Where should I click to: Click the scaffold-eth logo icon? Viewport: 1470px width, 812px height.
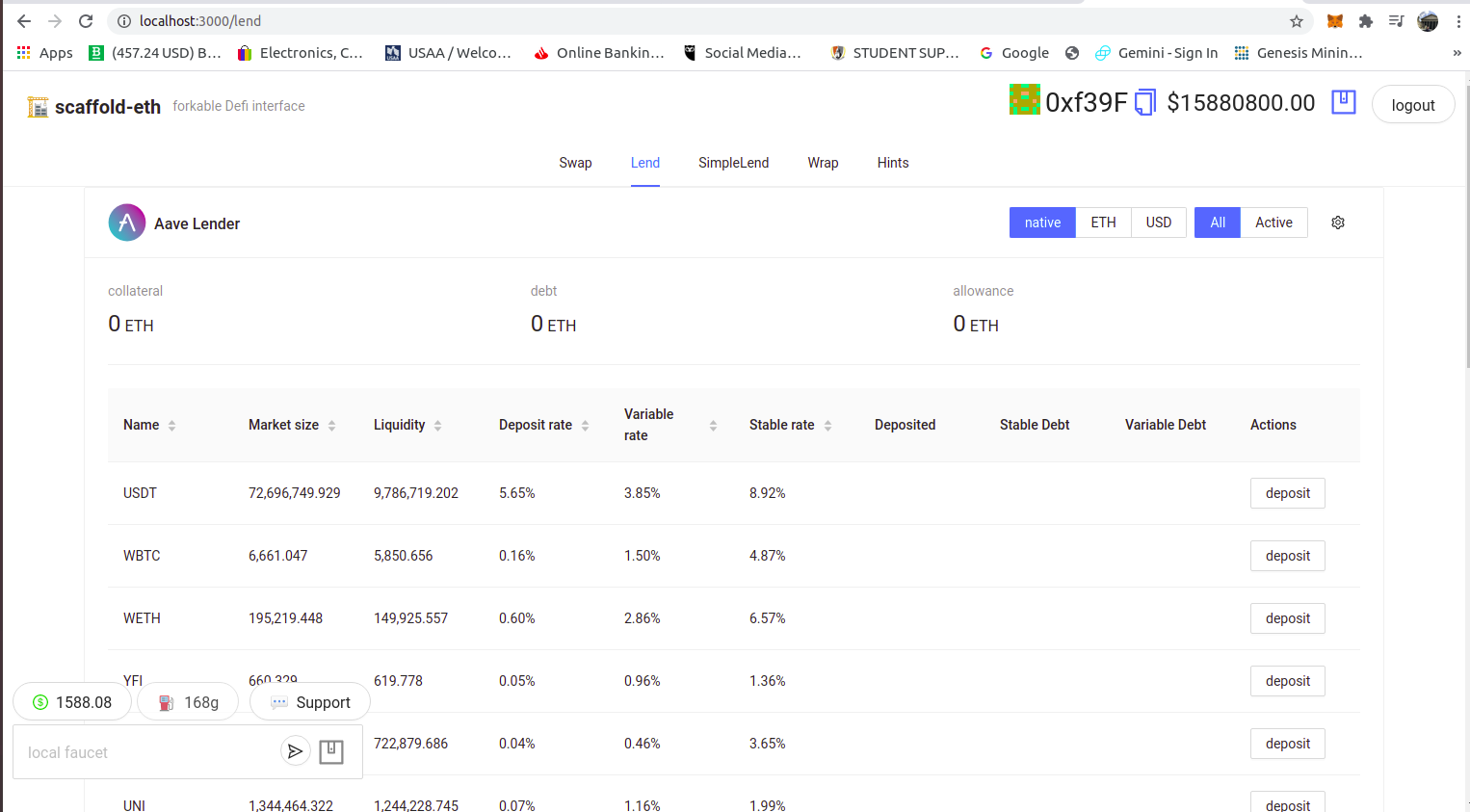[38, 107]
